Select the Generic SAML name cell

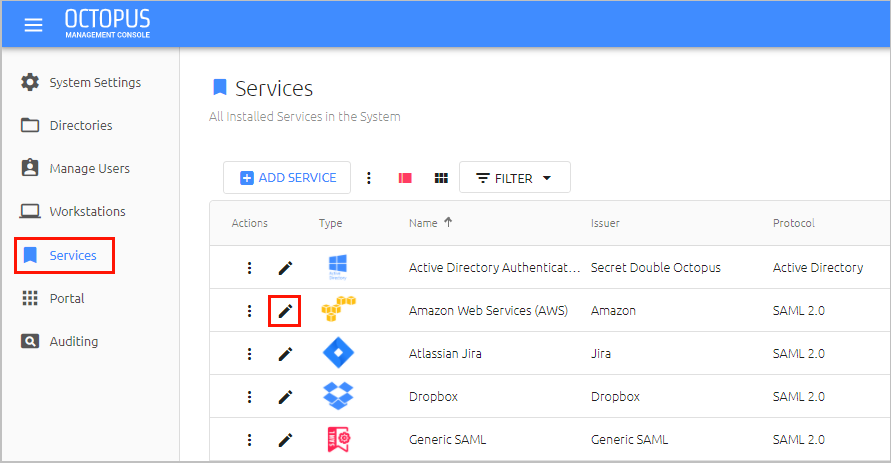pyautogui.click(x=447, y=440)
